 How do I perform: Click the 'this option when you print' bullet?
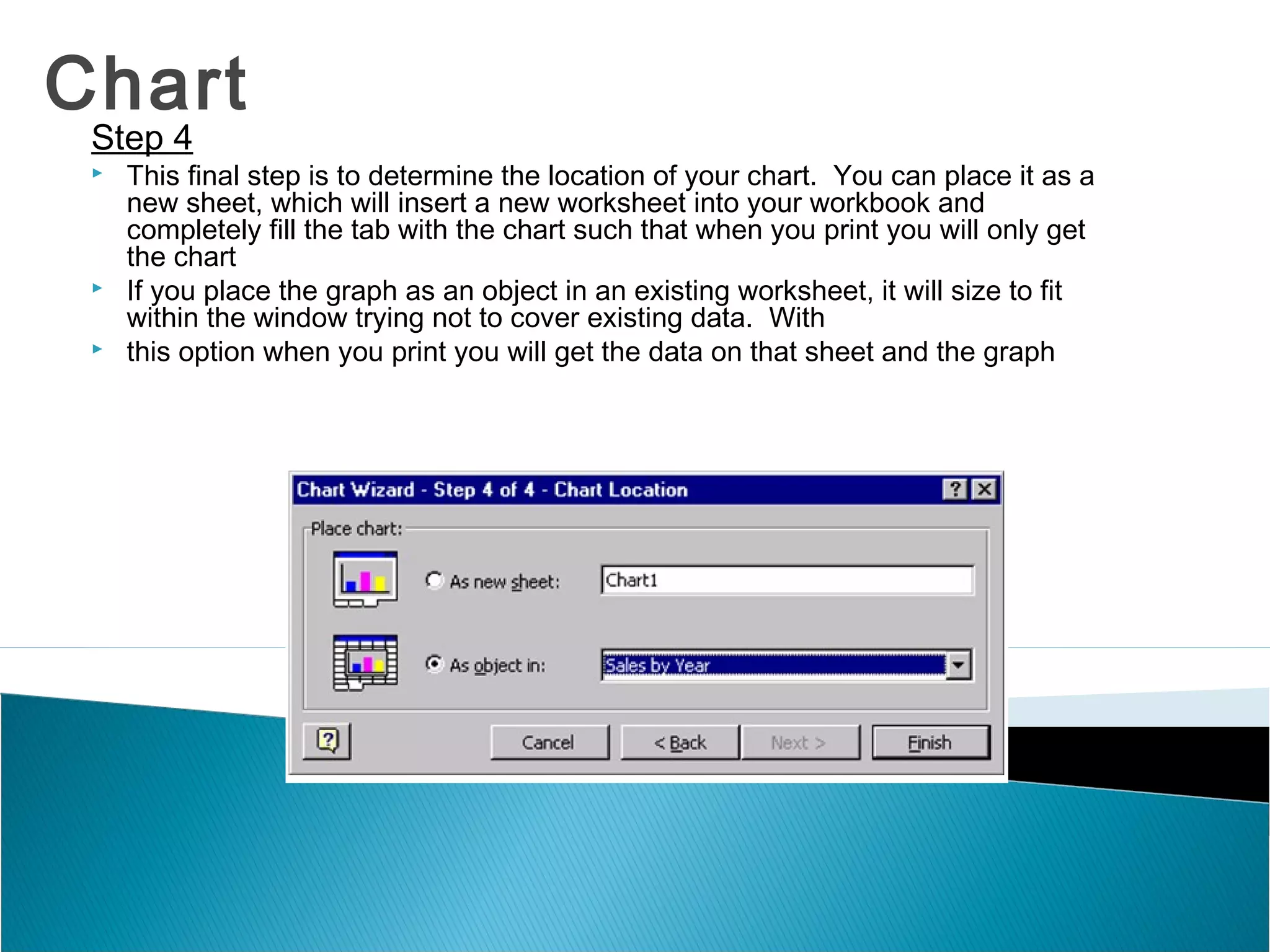point(590,352)
